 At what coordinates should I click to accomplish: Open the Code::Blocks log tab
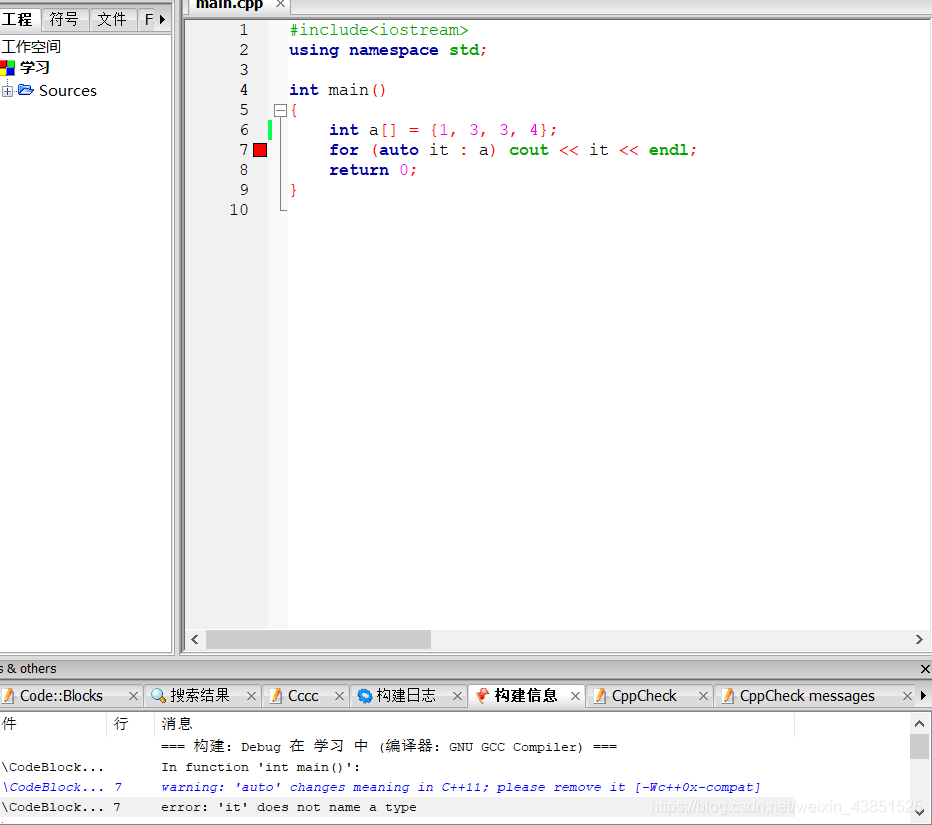point(61,696)
